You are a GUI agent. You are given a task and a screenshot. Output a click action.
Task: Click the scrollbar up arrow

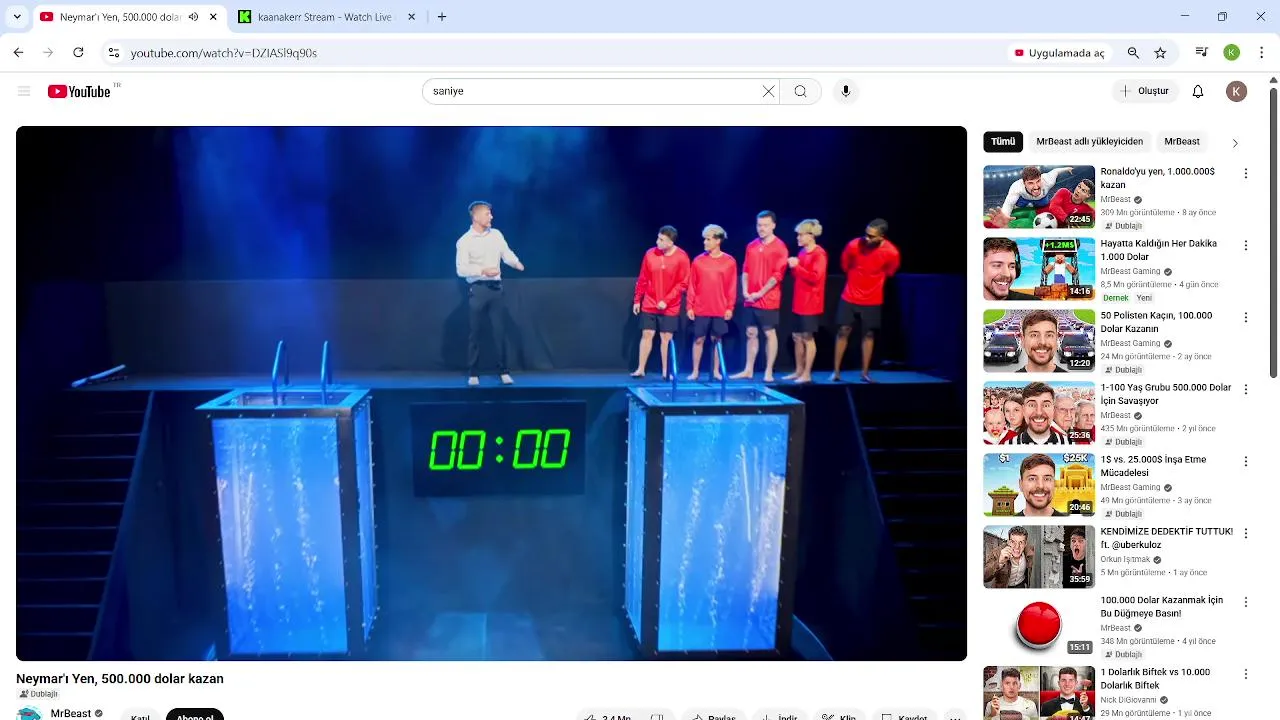point(1273,79)
